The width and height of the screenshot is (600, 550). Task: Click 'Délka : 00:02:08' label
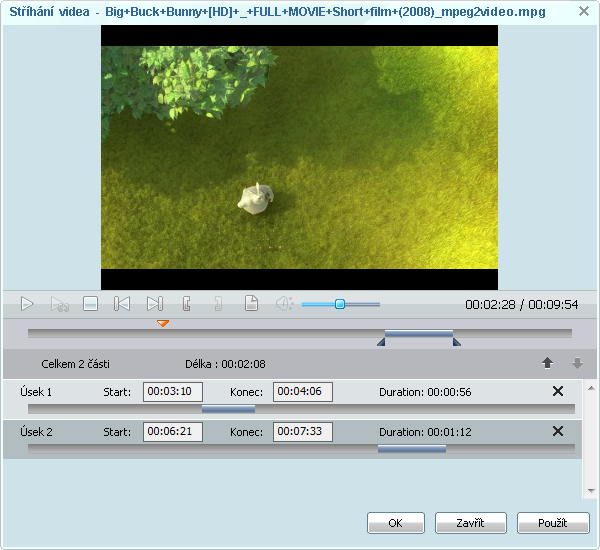[225, 364]
